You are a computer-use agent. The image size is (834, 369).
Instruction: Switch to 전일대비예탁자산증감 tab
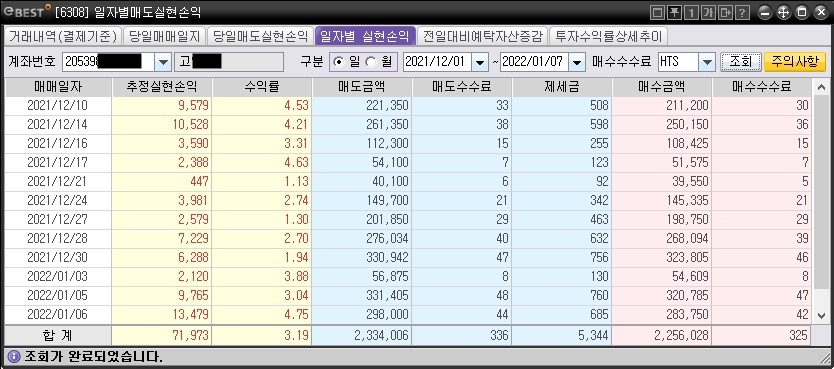tap(482, 36)
